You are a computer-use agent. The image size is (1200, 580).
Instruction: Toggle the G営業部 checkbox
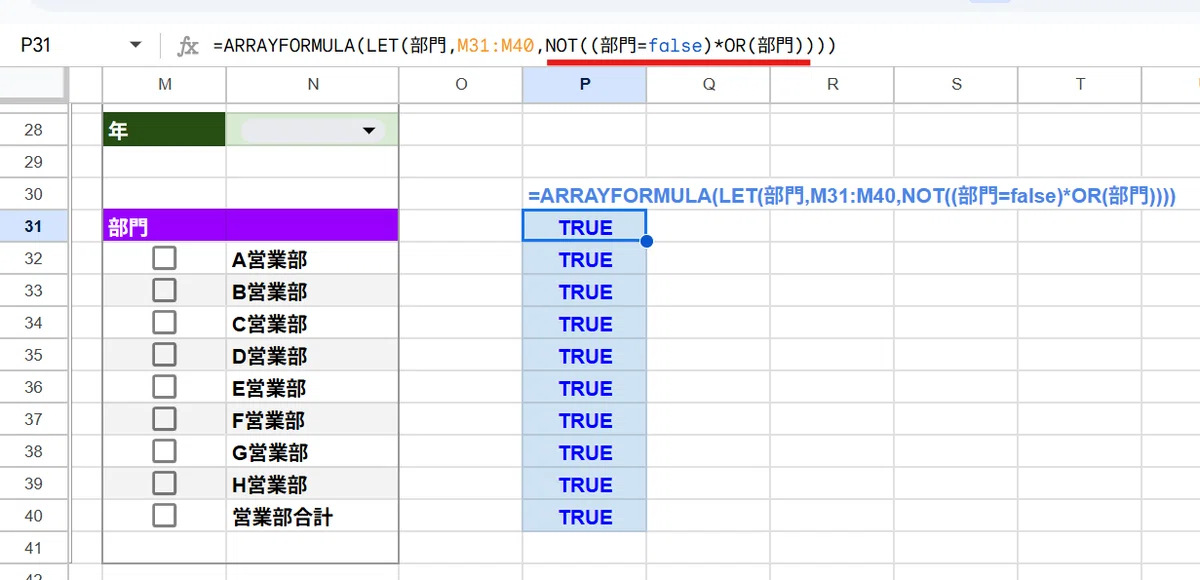point(164,451)
